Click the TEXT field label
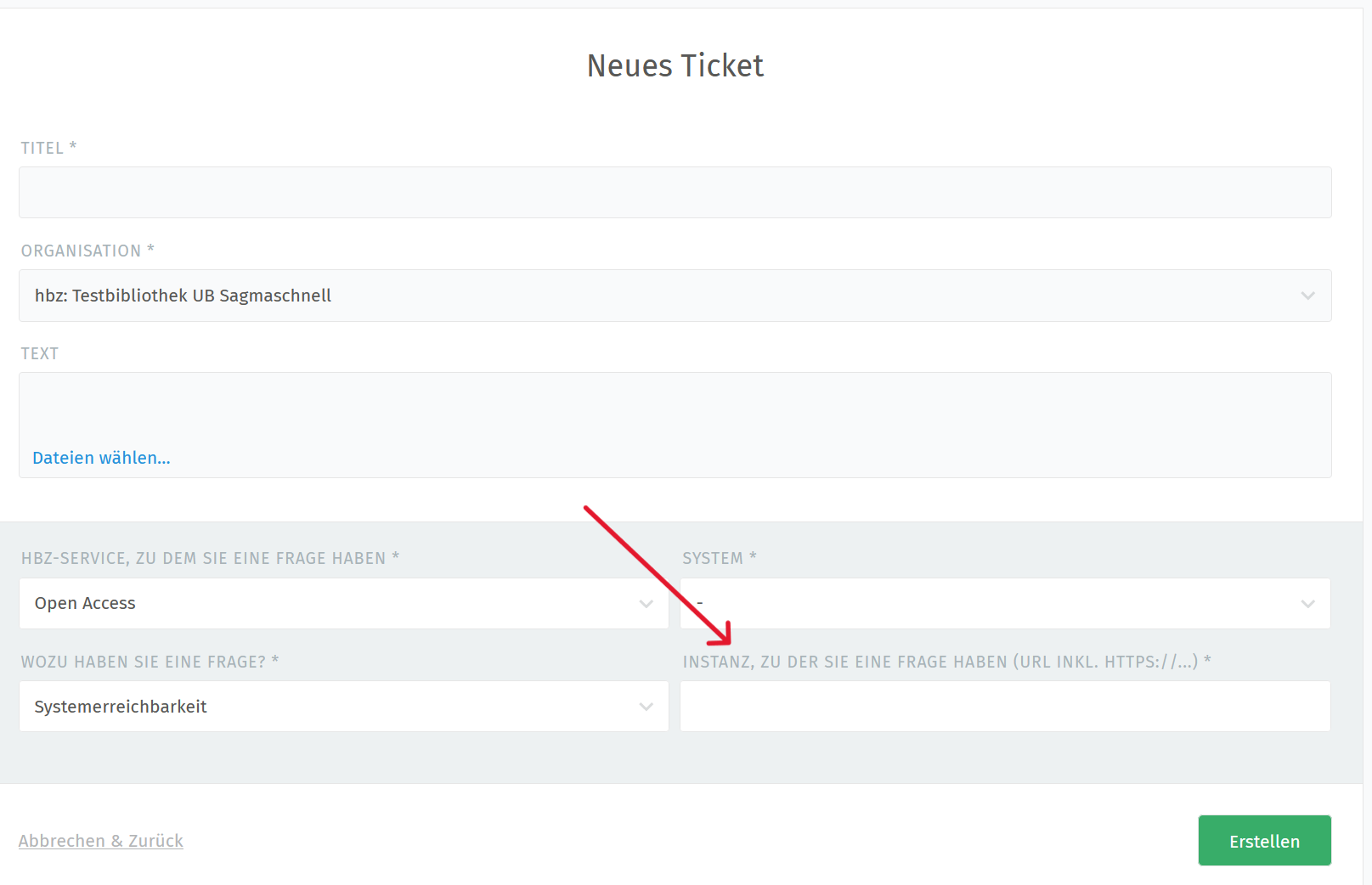Screen dimensions: 1372x885 tap(40, 353)
